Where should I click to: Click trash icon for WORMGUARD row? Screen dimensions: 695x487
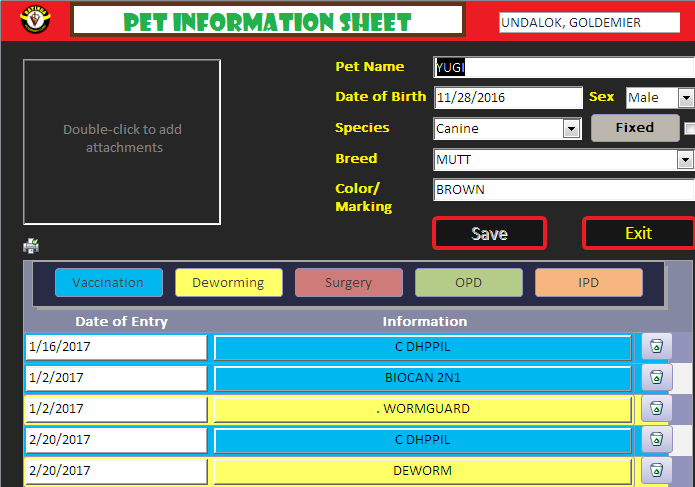pyautogui.click(x=656, y=409)
